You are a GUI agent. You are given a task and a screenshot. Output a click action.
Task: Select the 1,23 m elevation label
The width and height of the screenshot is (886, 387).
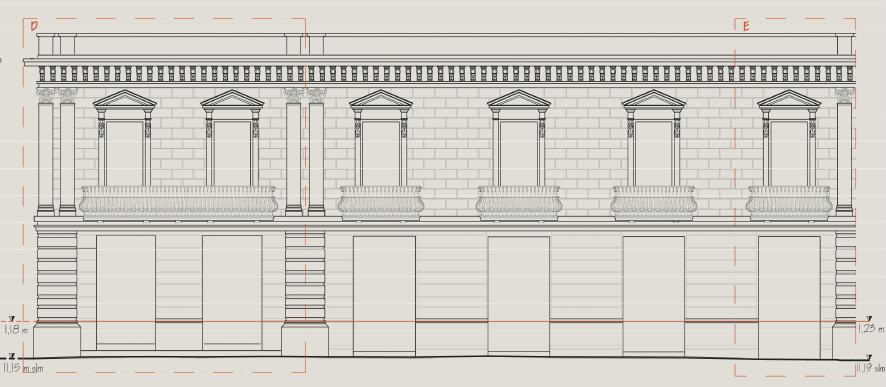click(x=870, y=328)
